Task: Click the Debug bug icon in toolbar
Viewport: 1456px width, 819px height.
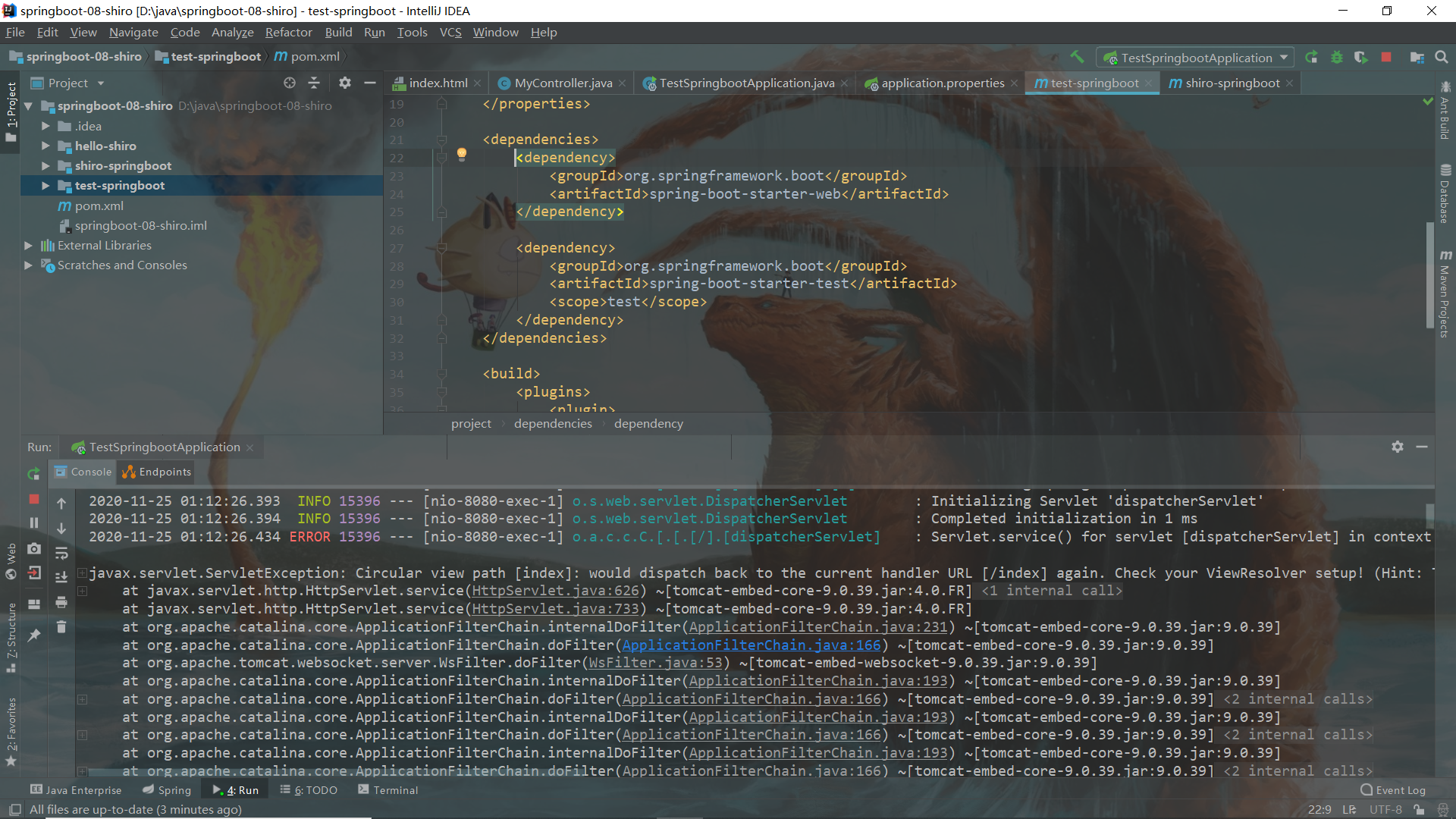Action: [x=1336, y=57]
